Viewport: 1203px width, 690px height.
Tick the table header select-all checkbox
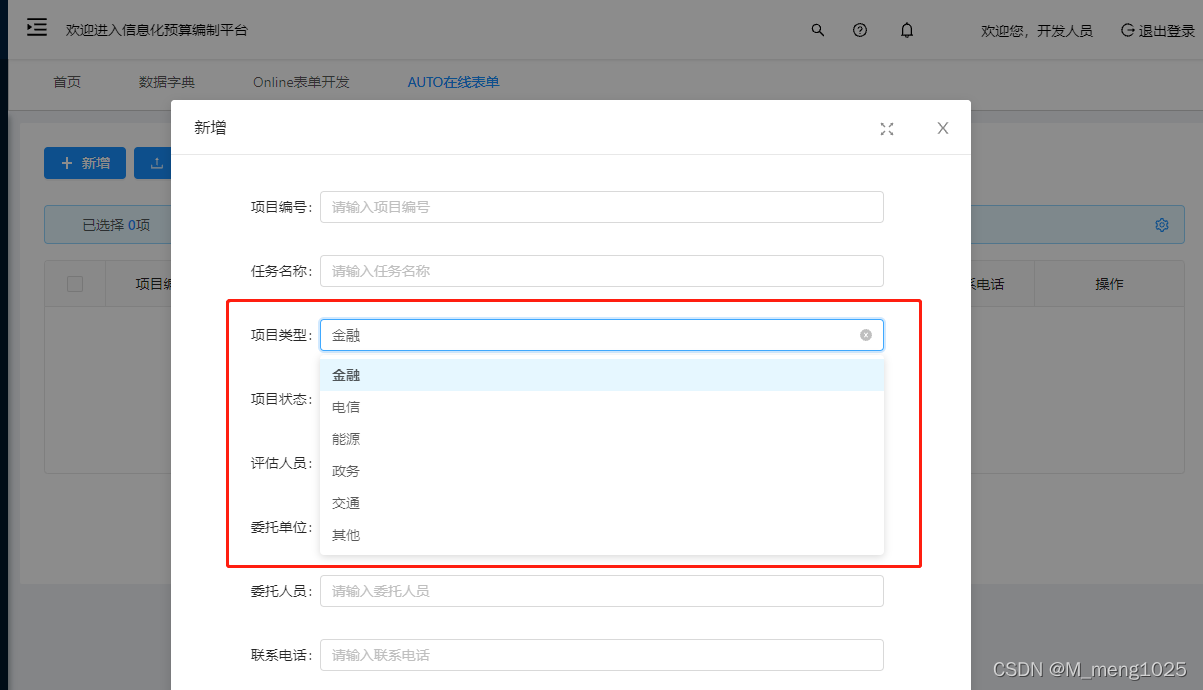(75, 284)
